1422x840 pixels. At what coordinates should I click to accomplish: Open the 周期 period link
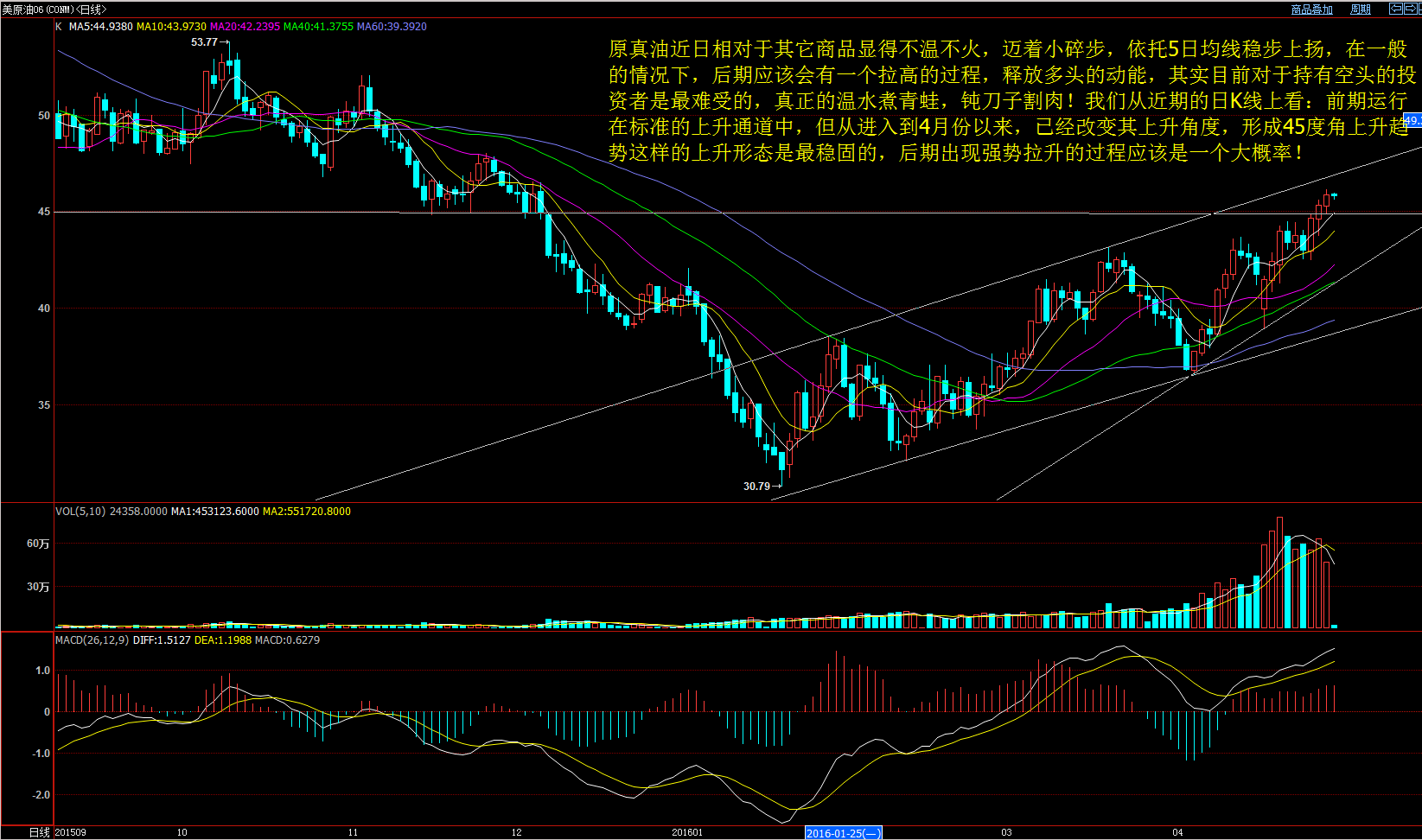coord(1361,10)
